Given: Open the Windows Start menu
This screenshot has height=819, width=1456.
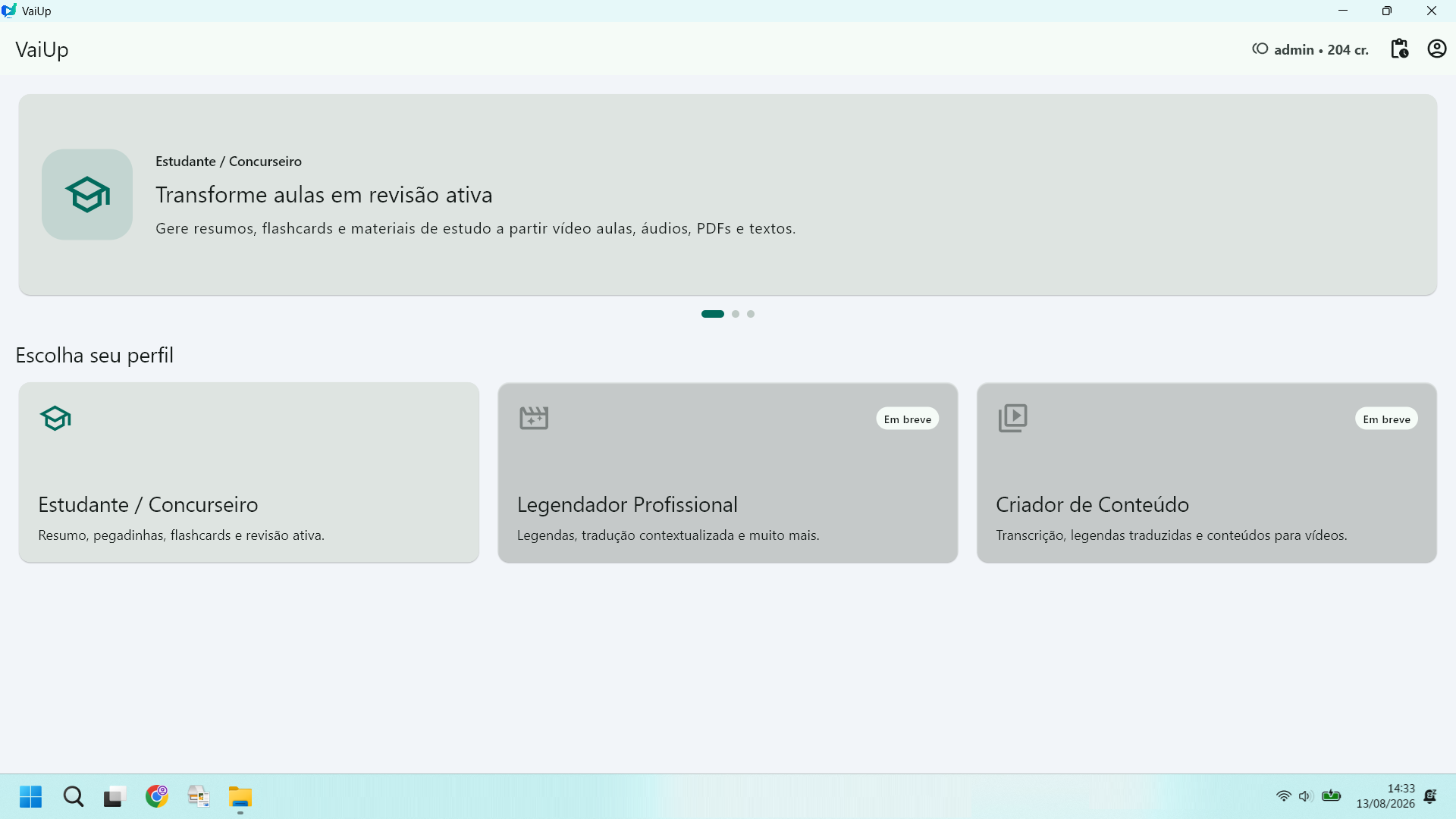Looking at the screenshot, I should [x=31, y=797].
